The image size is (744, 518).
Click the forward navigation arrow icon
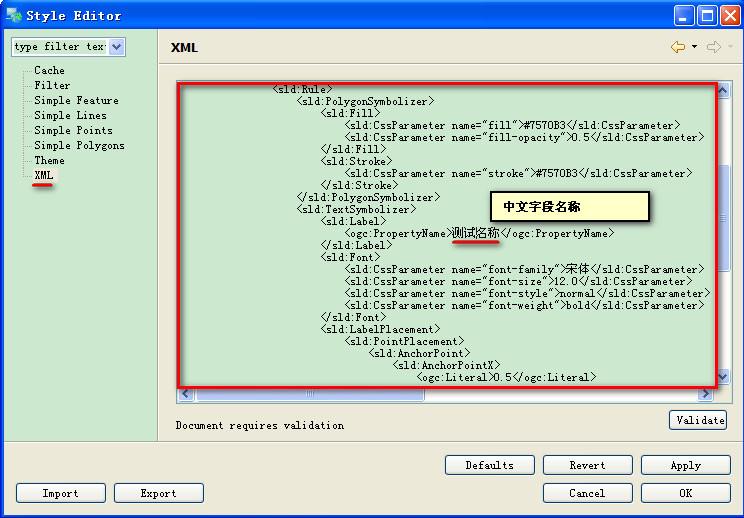point(714,47)
